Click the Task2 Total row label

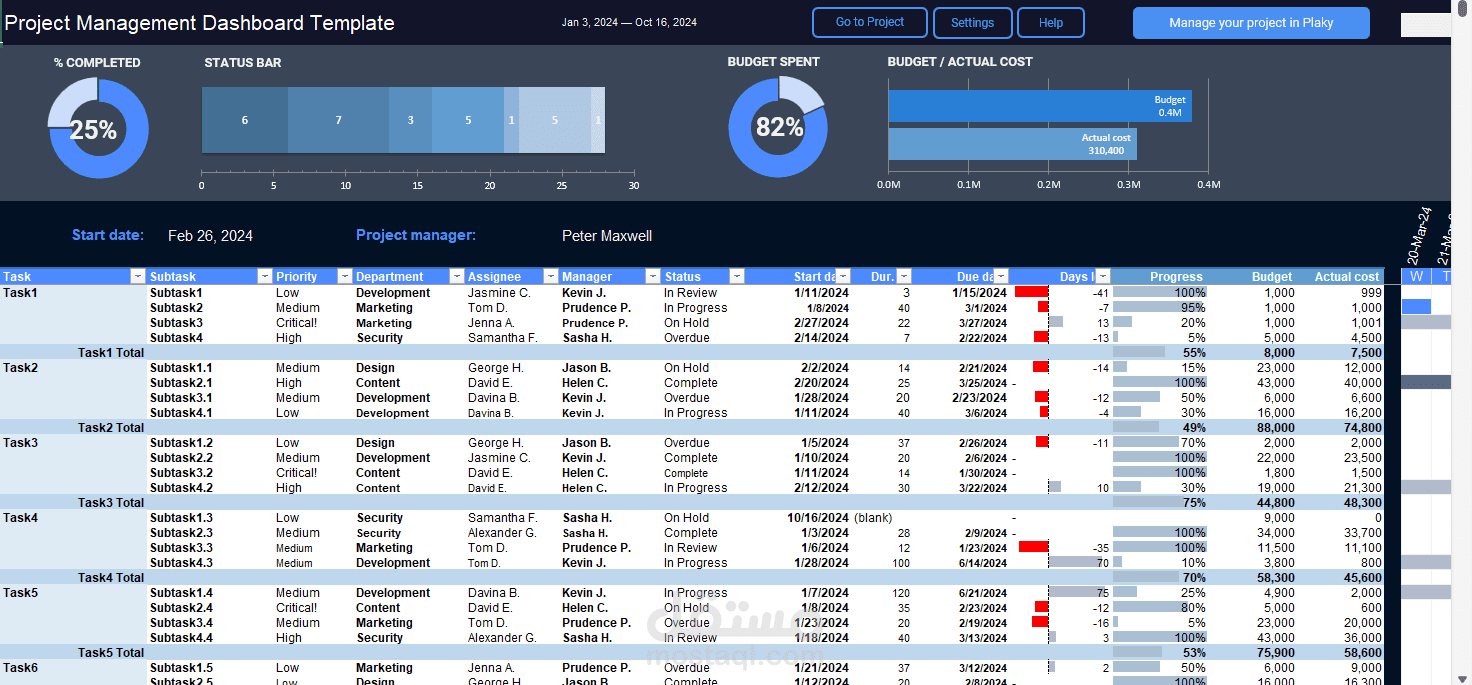(111, 428)
